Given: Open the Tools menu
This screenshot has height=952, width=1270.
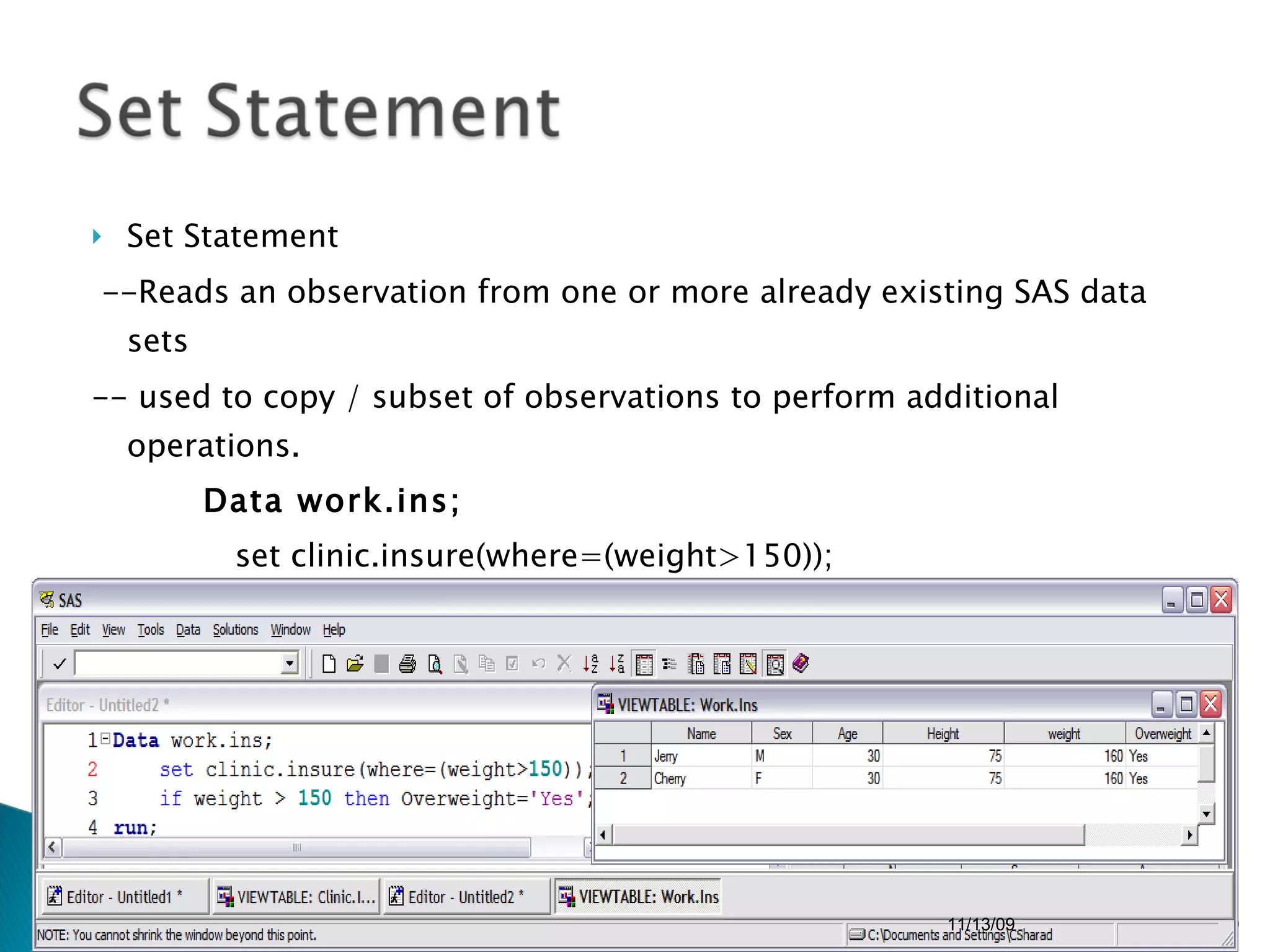Looking at the screenshot, I should (151, 630).
